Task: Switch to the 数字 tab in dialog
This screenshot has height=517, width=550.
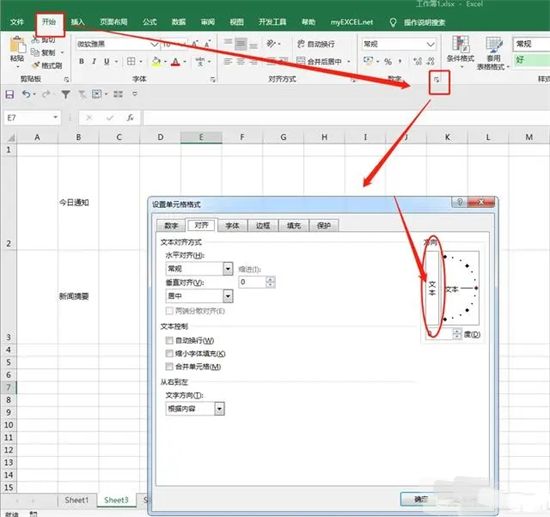Action: pos(171,226)
